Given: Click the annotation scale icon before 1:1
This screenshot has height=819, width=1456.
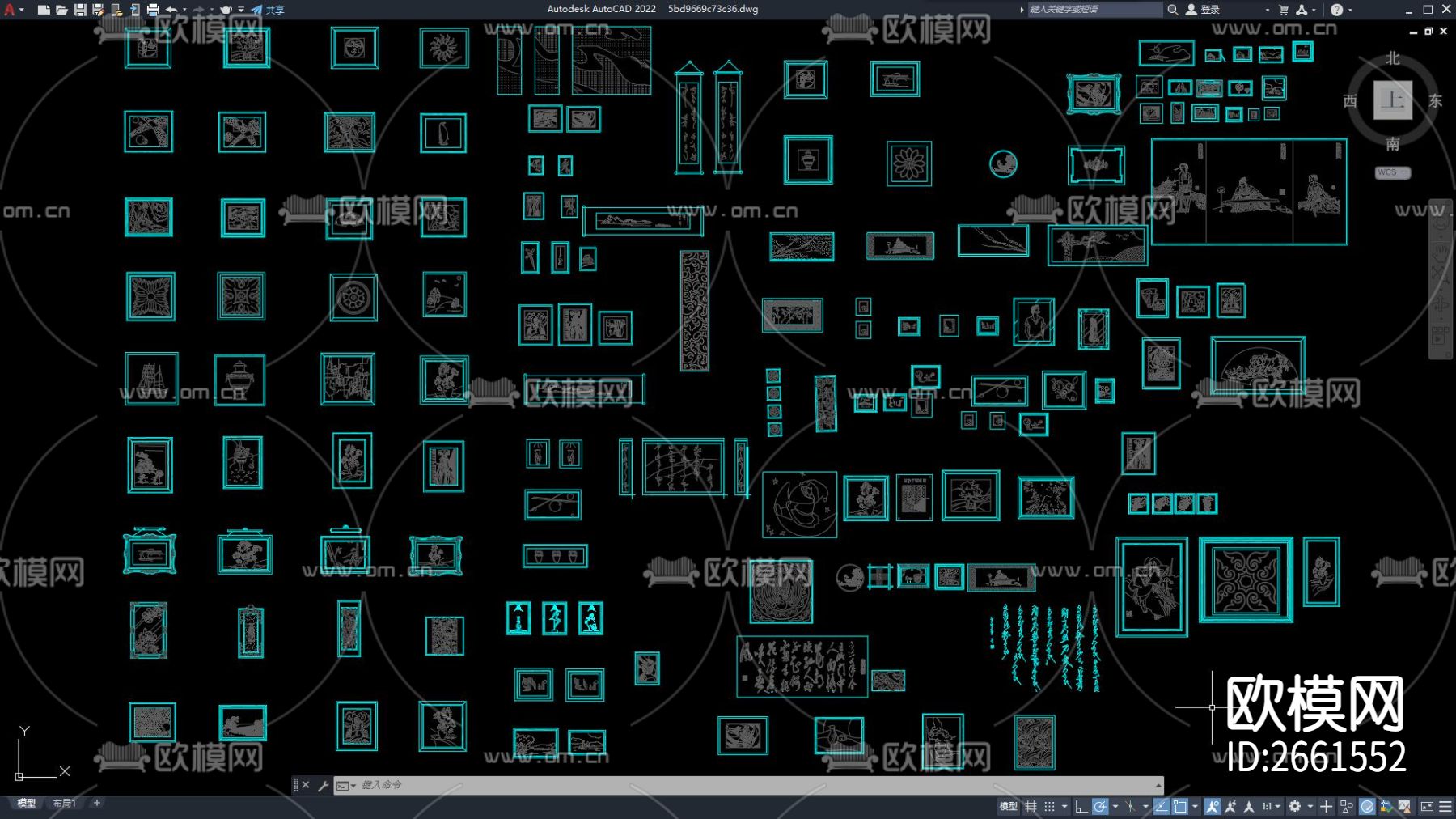Looking at the screenshot, I should pos(1249,806).
